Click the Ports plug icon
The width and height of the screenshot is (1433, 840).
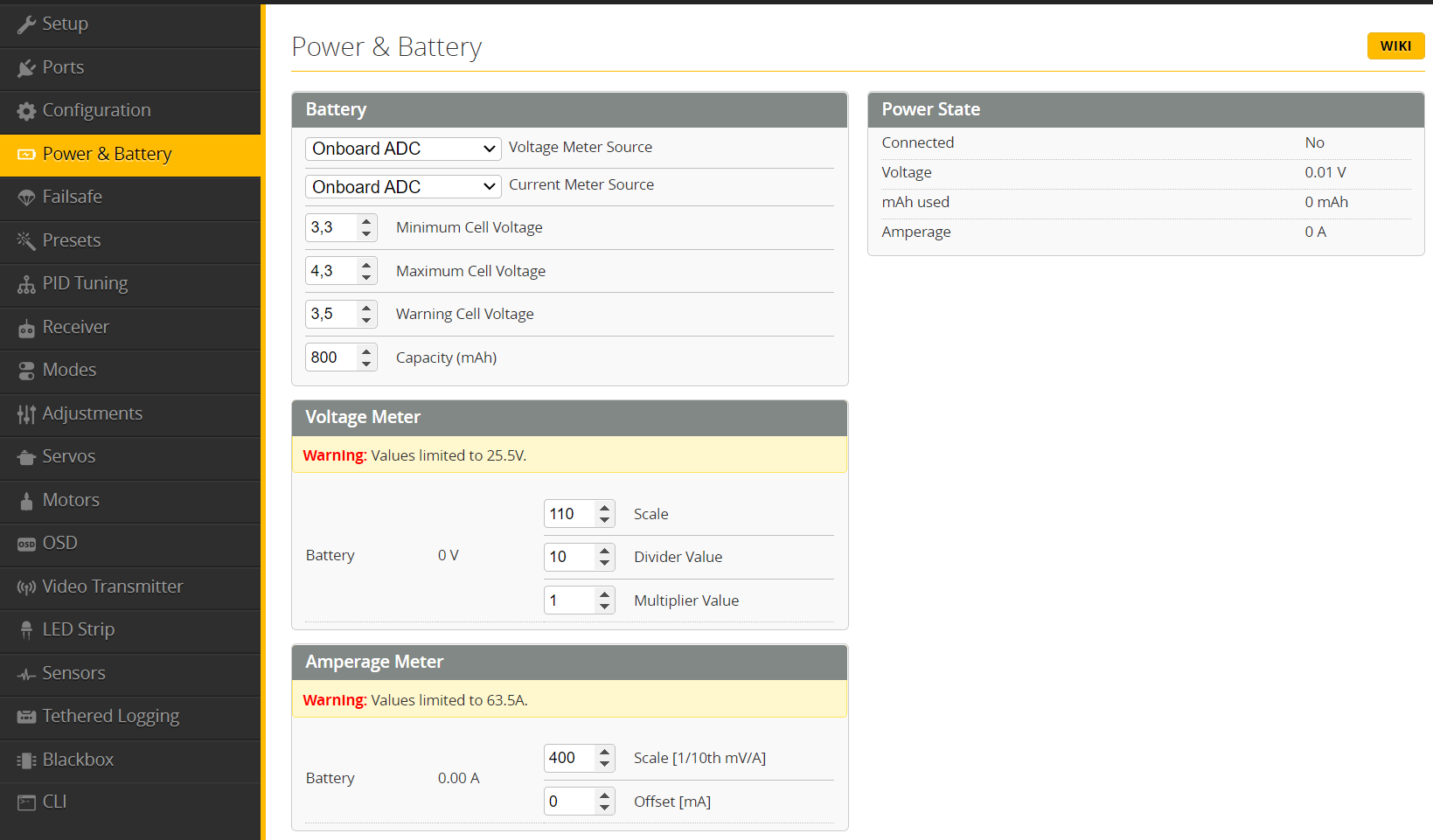tap(26, 68)
